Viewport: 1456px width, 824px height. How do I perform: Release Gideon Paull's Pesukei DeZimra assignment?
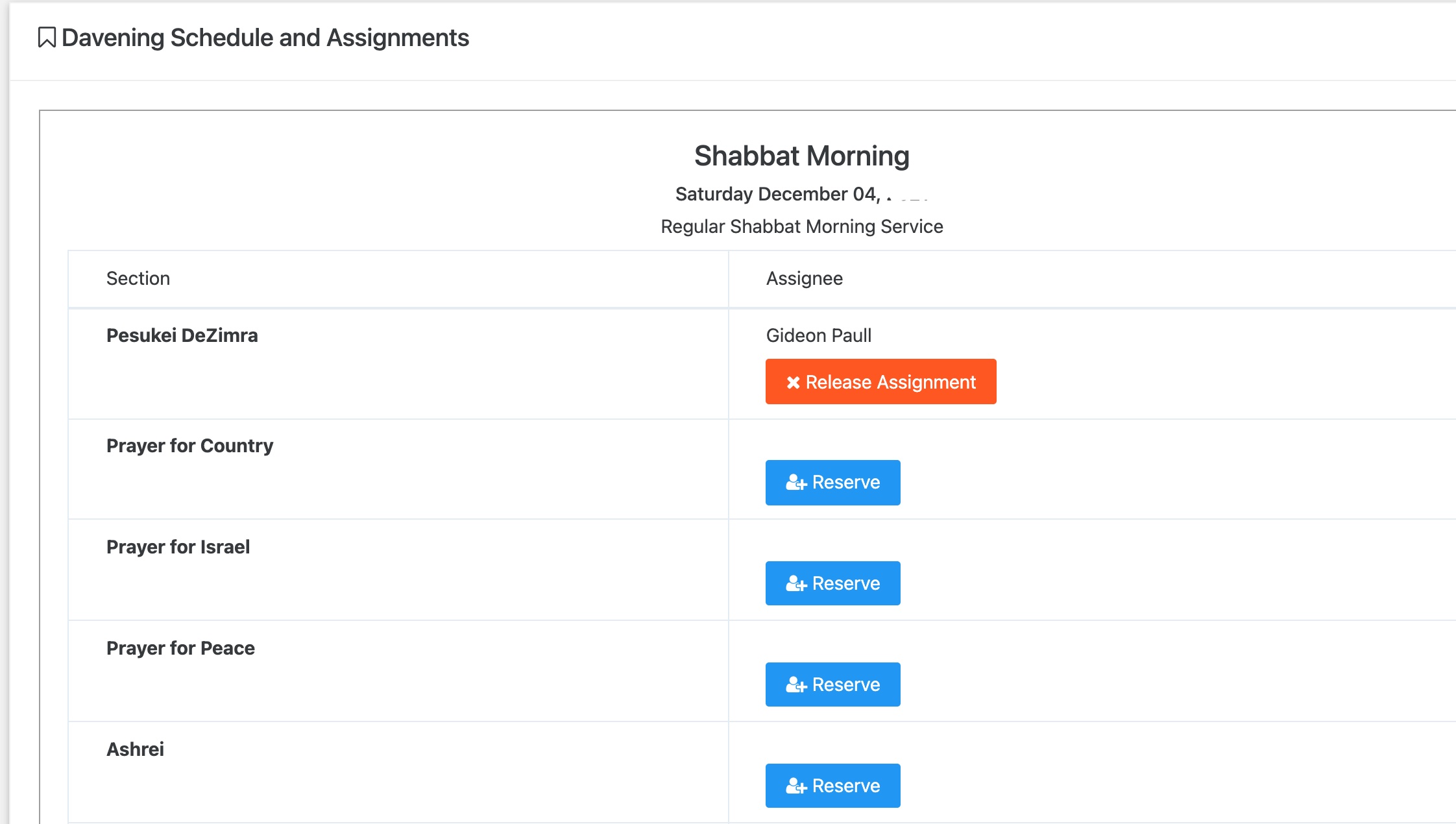(x=880, y=382)
